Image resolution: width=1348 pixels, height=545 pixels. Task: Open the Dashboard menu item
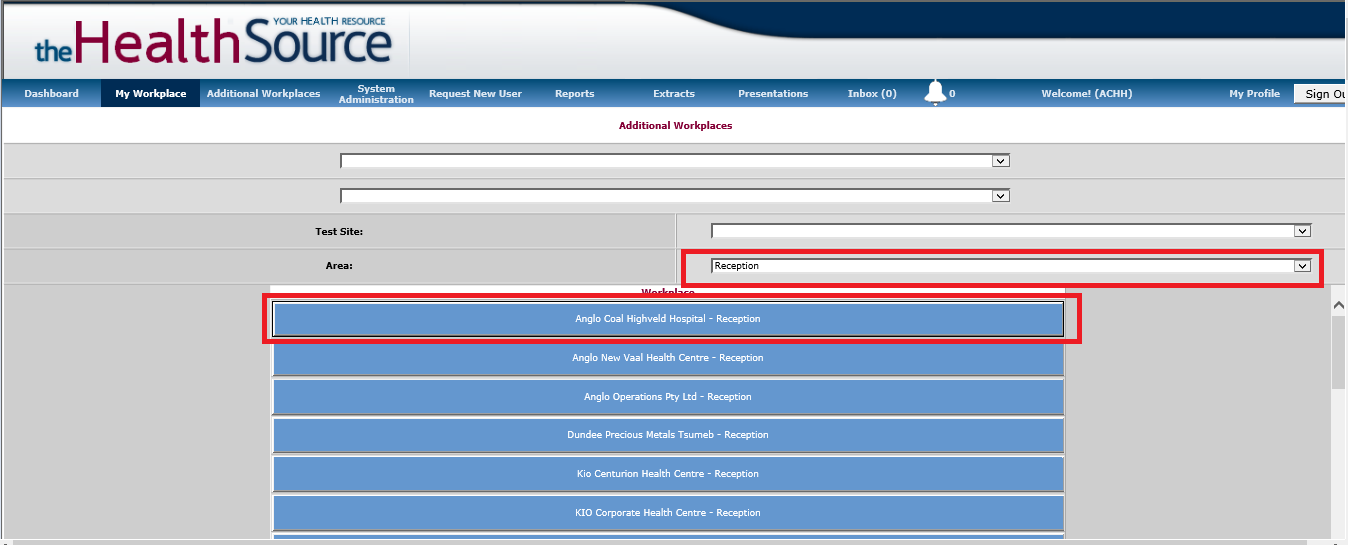click(51, 94)
